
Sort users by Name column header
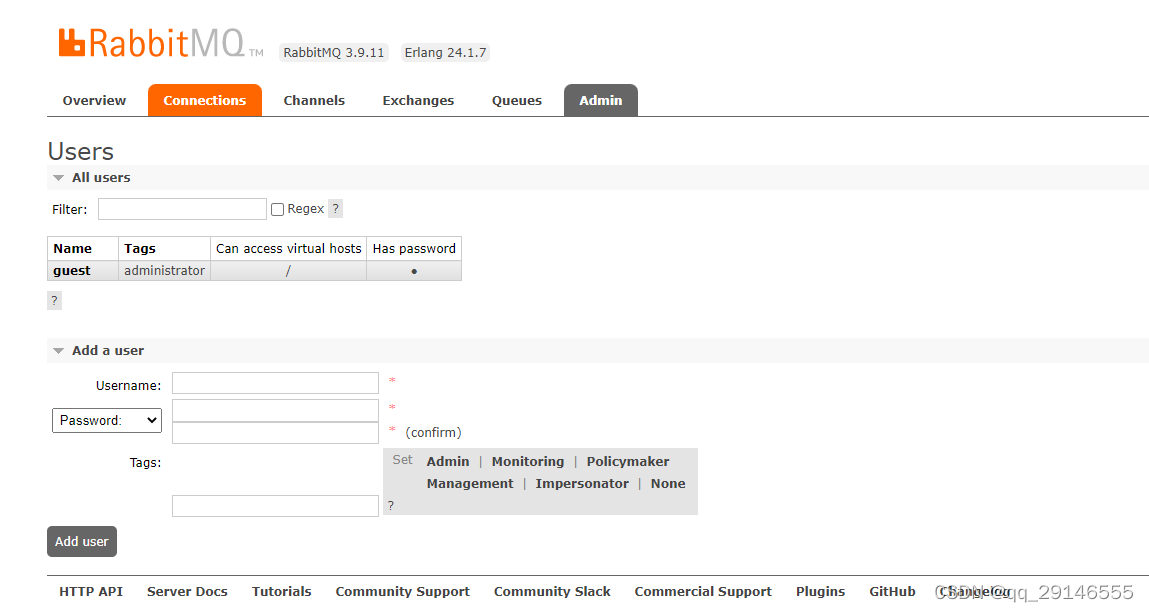click(83, 248)
